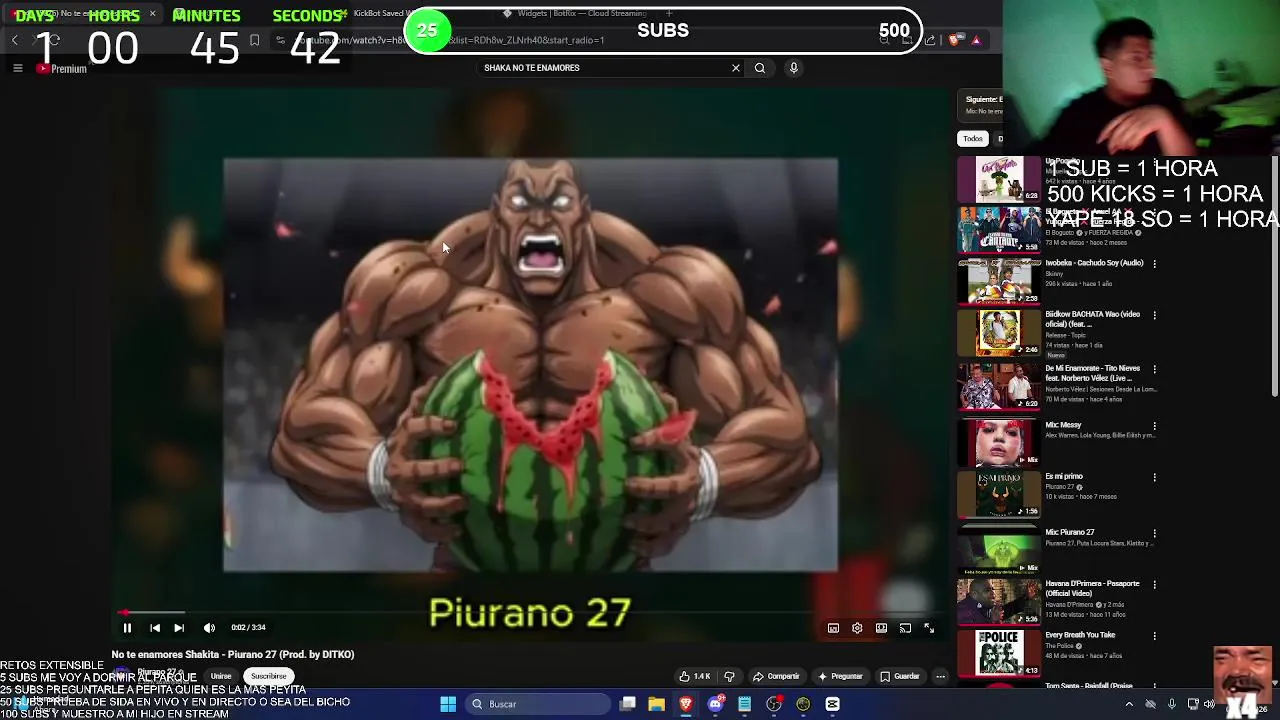
Task: Dislike the current video
Action: (x=729, y=676)
